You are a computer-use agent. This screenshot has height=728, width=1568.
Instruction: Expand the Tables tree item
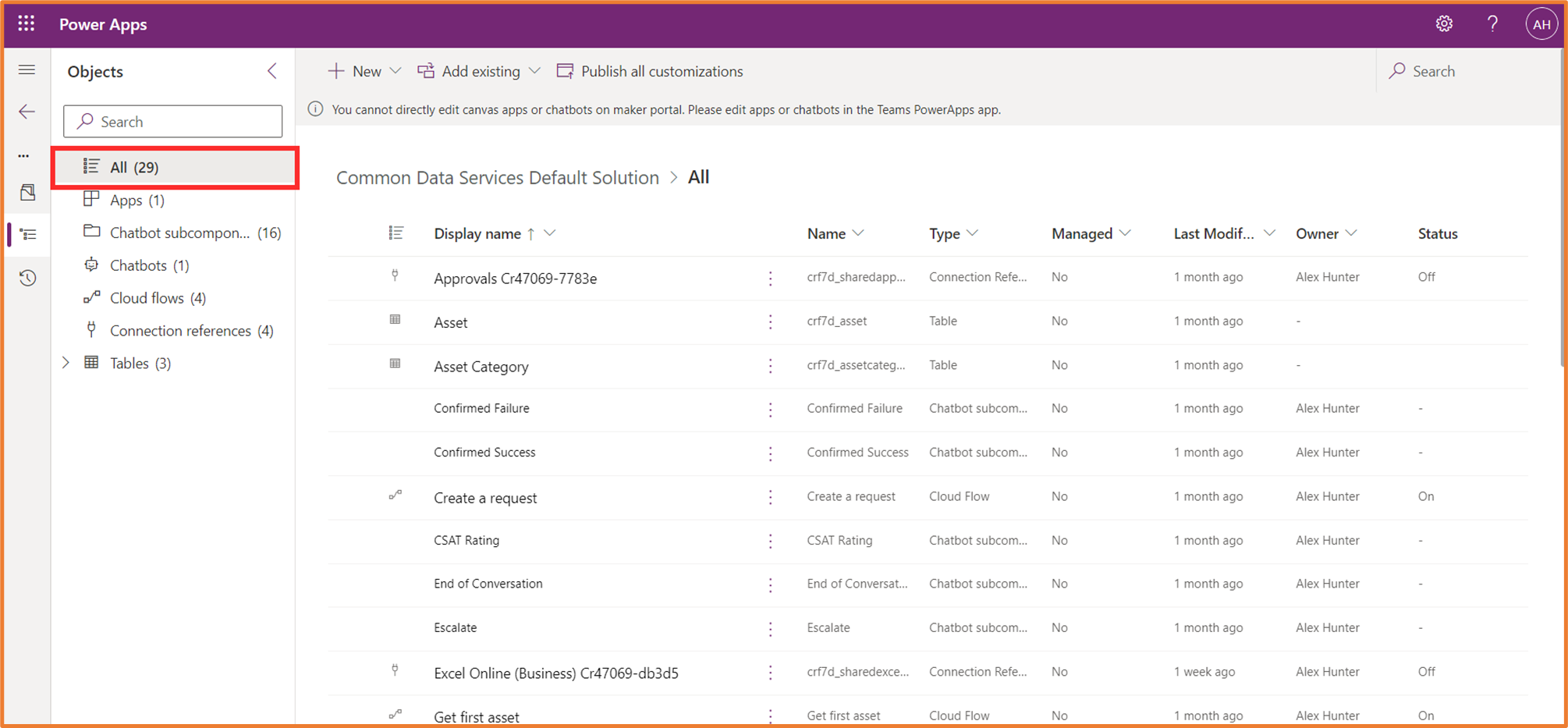66,362
